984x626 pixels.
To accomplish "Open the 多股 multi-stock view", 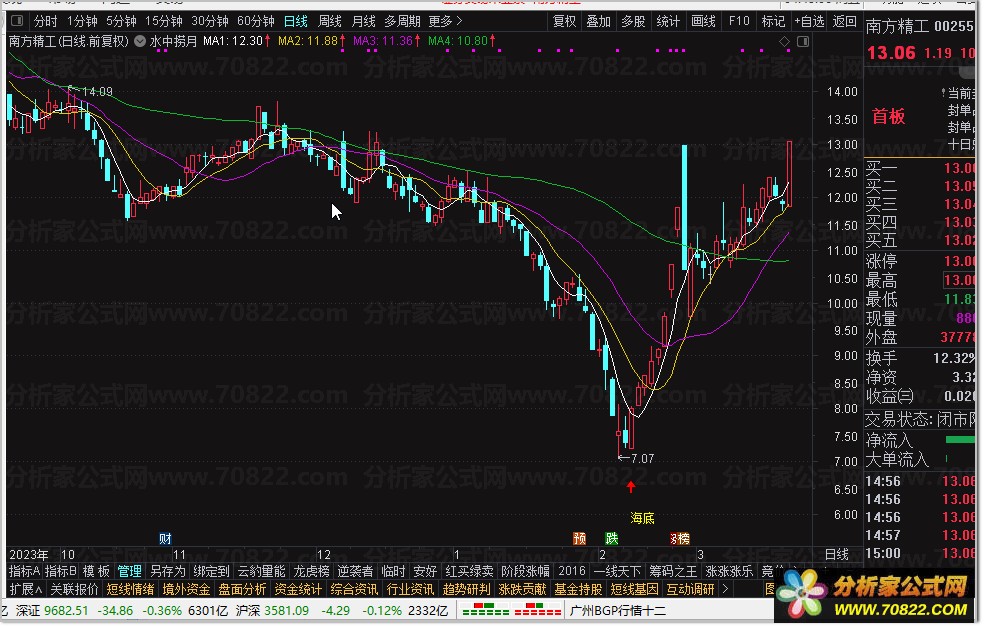I will pos(633,21).
